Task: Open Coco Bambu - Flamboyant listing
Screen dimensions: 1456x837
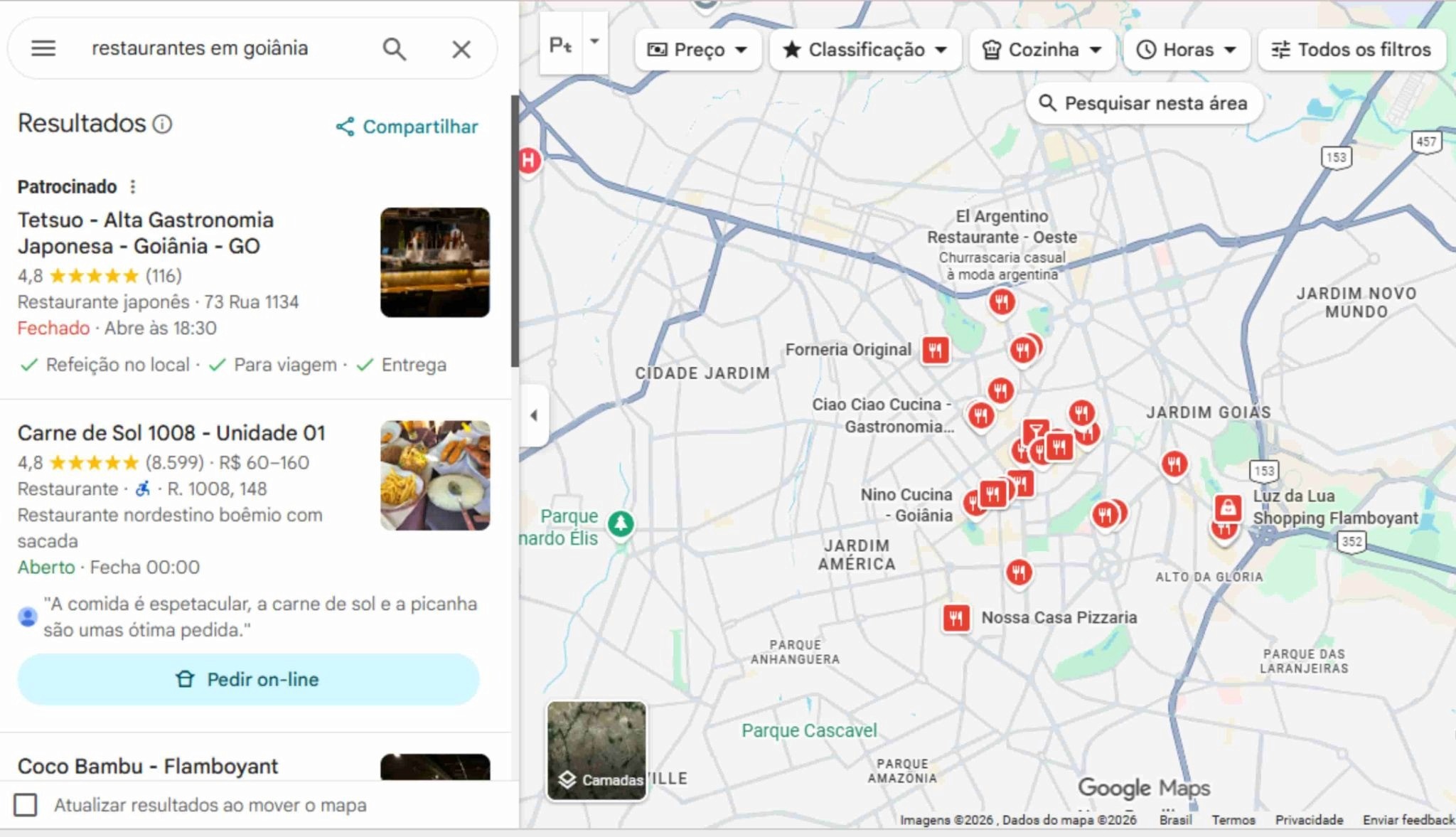Action: [148, 766]
